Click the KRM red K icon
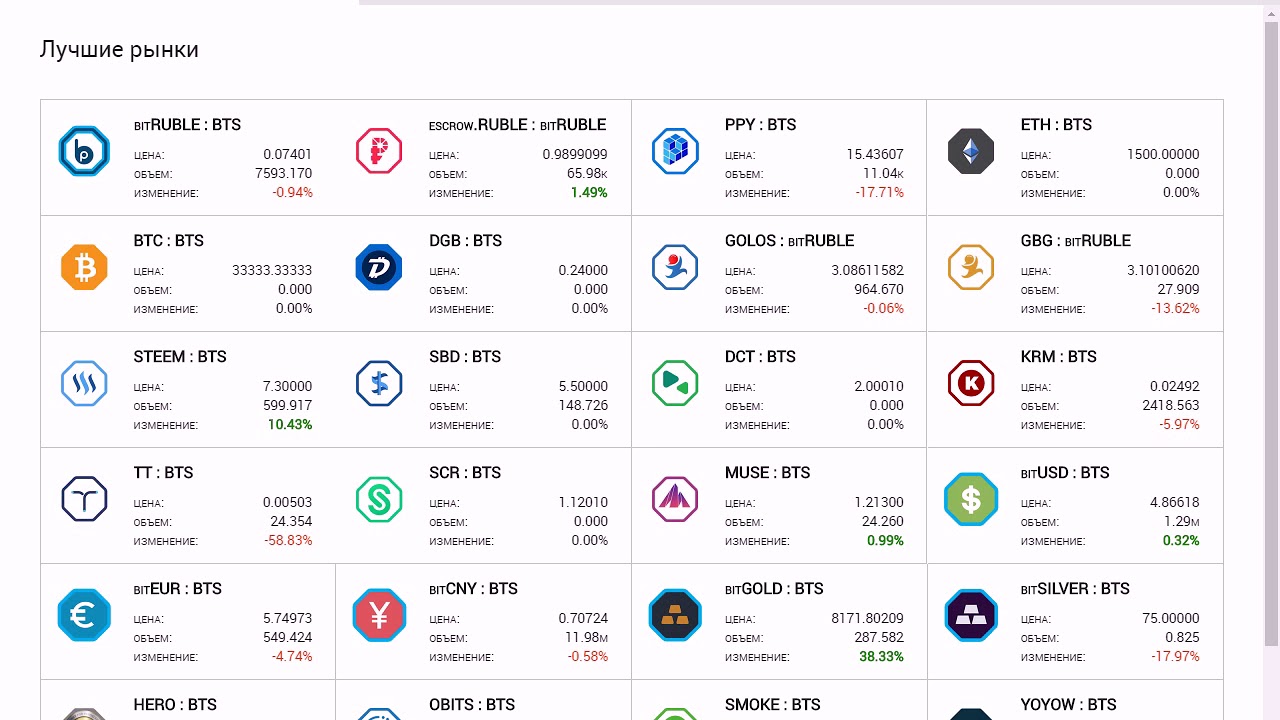Screen dimensions: 1280x720 [x=971, y=383]
